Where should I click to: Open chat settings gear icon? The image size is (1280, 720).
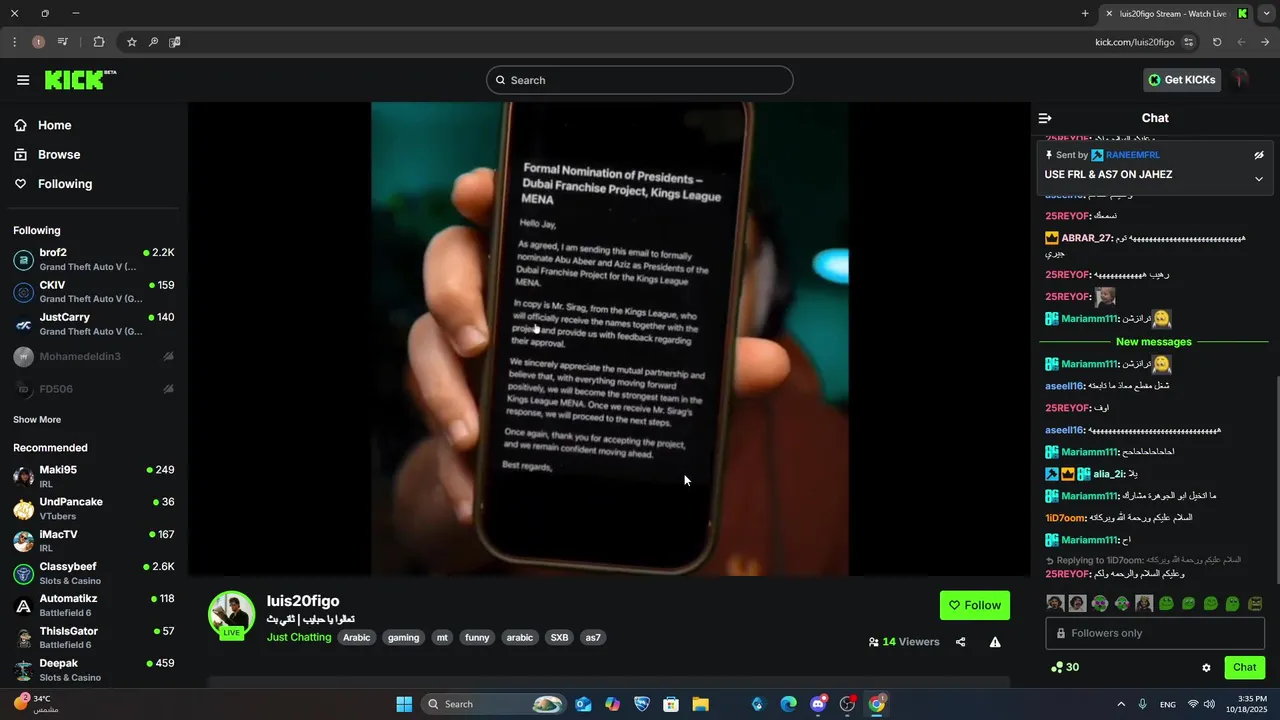(x=1206, y=667)
